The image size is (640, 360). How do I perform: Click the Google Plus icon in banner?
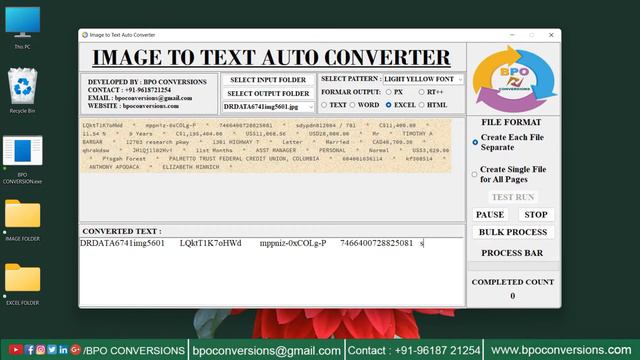[75, 350]
